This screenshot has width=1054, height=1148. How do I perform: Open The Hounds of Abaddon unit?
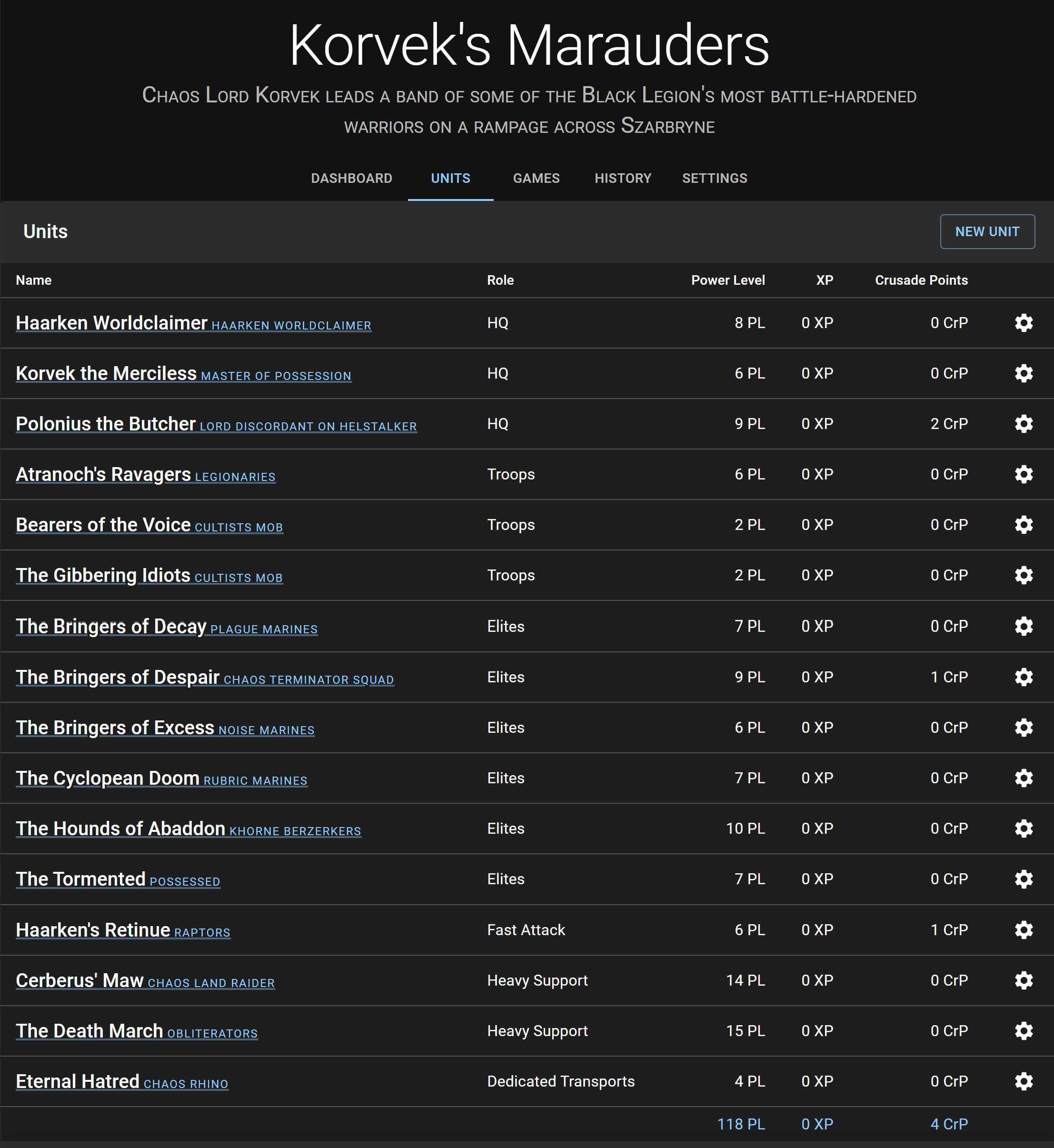120,829
